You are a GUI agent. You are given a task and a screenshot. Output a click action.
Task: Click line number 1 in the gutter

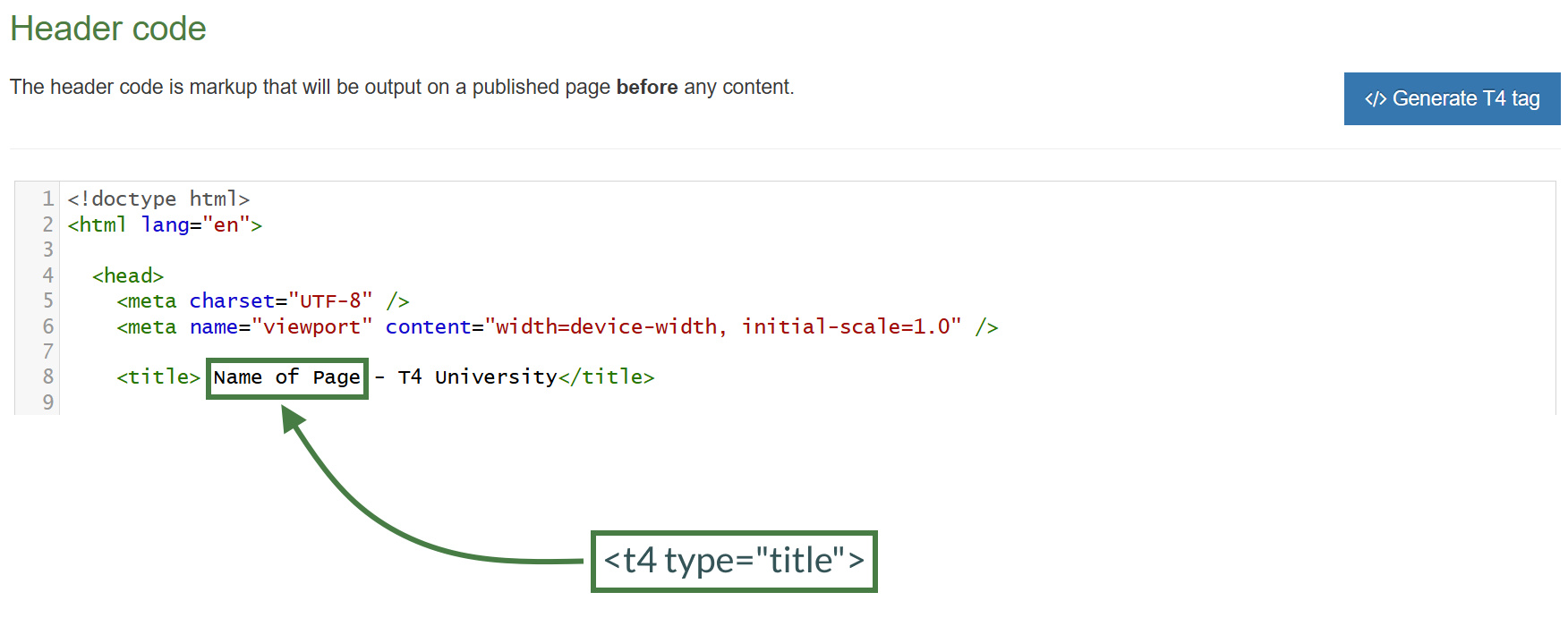point(47,199)
